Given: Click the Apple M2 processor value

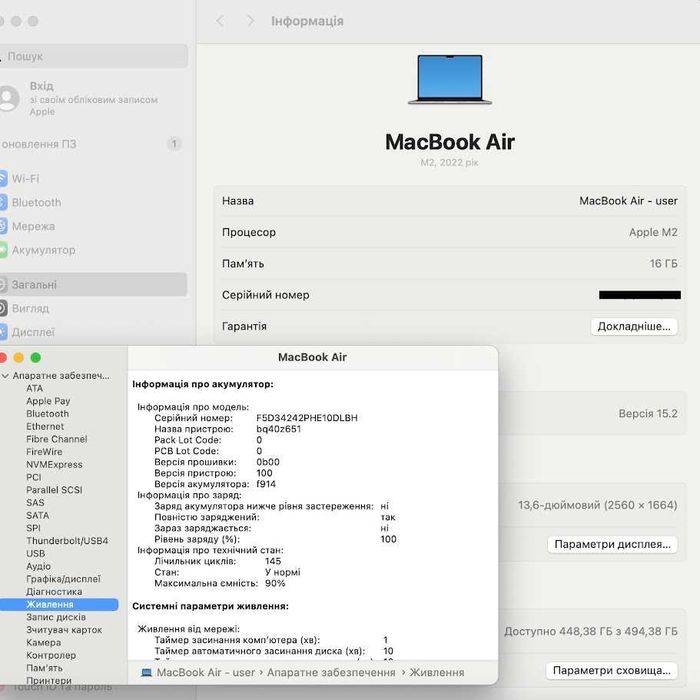Looking at the screenshot, I should point(653,232).
